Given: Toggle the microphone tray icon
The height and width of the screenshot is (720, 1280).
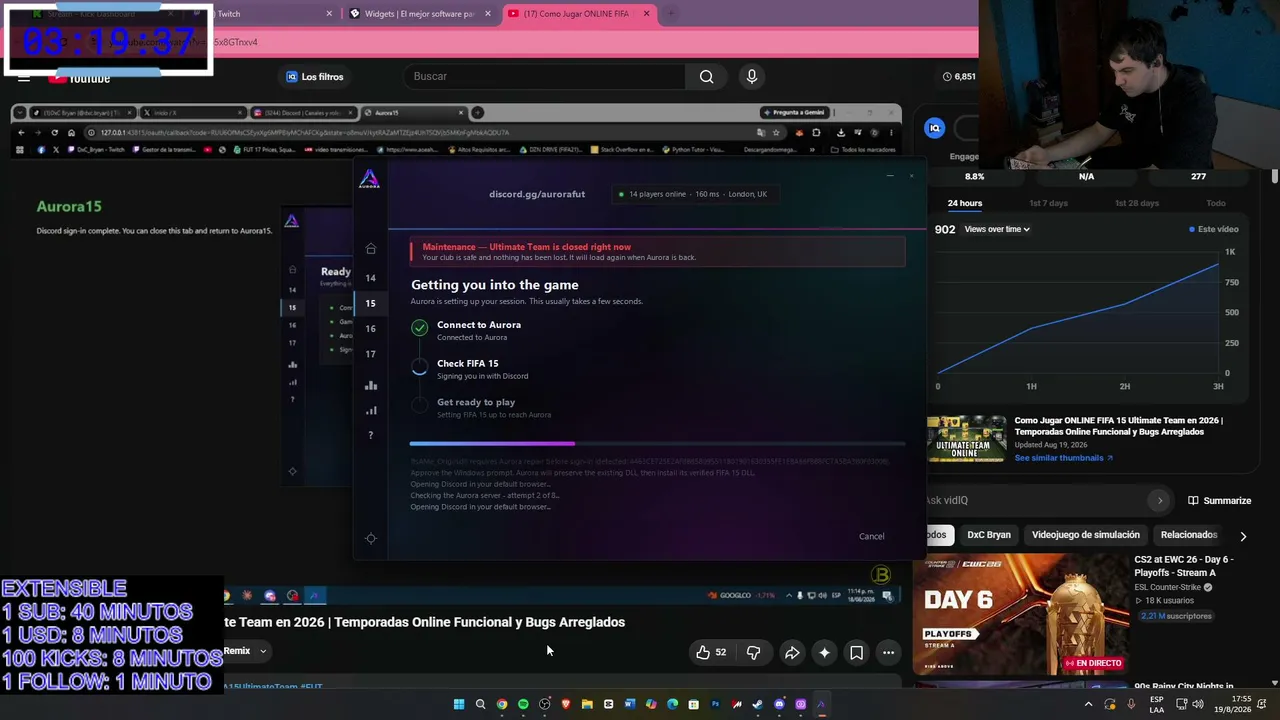Looking at the screenshot, I should 1131,704.
